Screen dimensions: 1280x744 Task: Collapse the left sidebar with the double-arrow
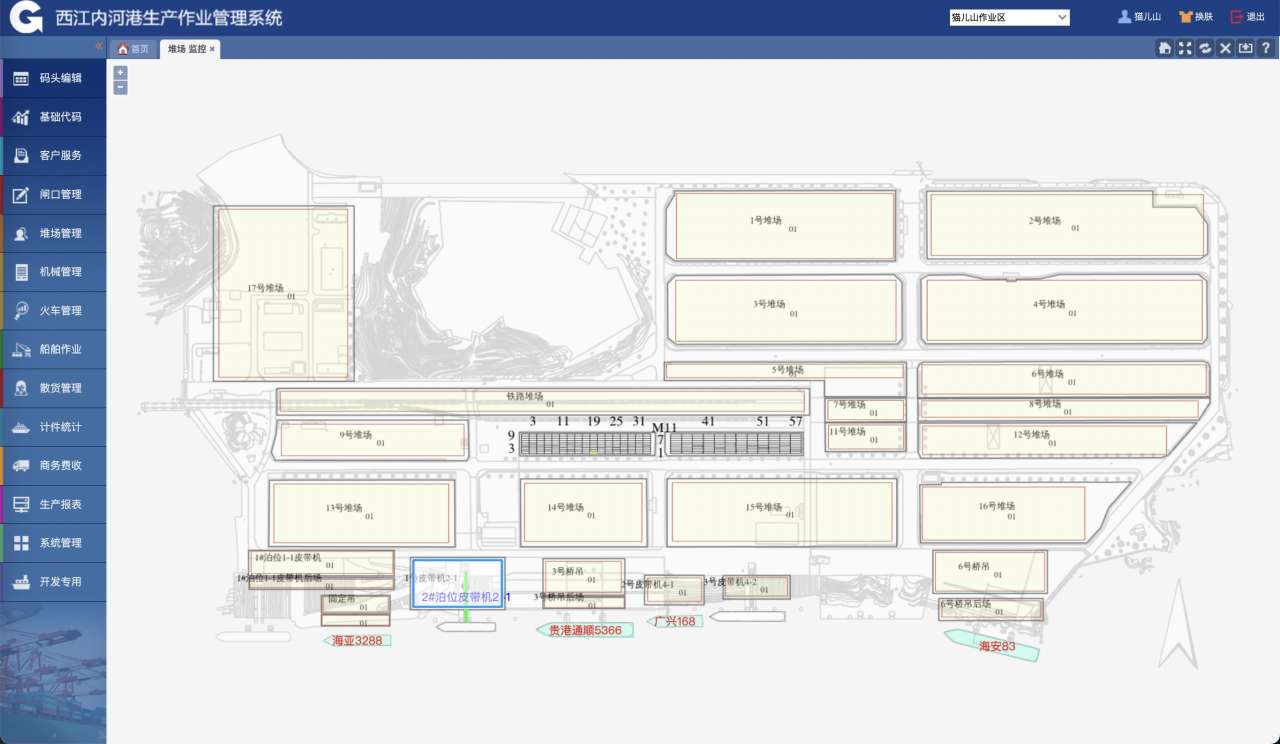click(99, 47)
